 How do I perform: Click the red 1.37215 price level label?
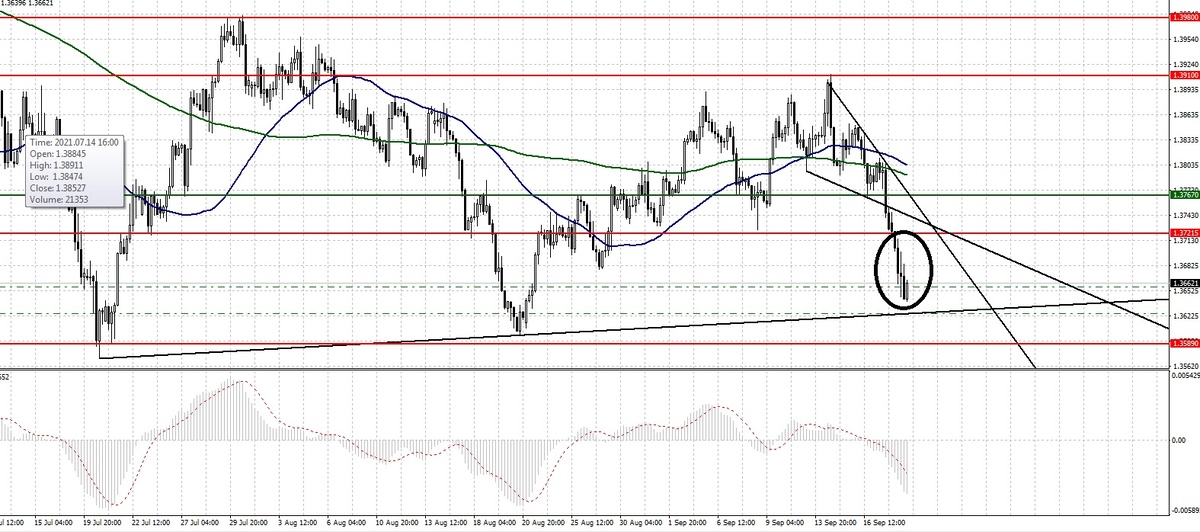click(x=1184, y=233)
